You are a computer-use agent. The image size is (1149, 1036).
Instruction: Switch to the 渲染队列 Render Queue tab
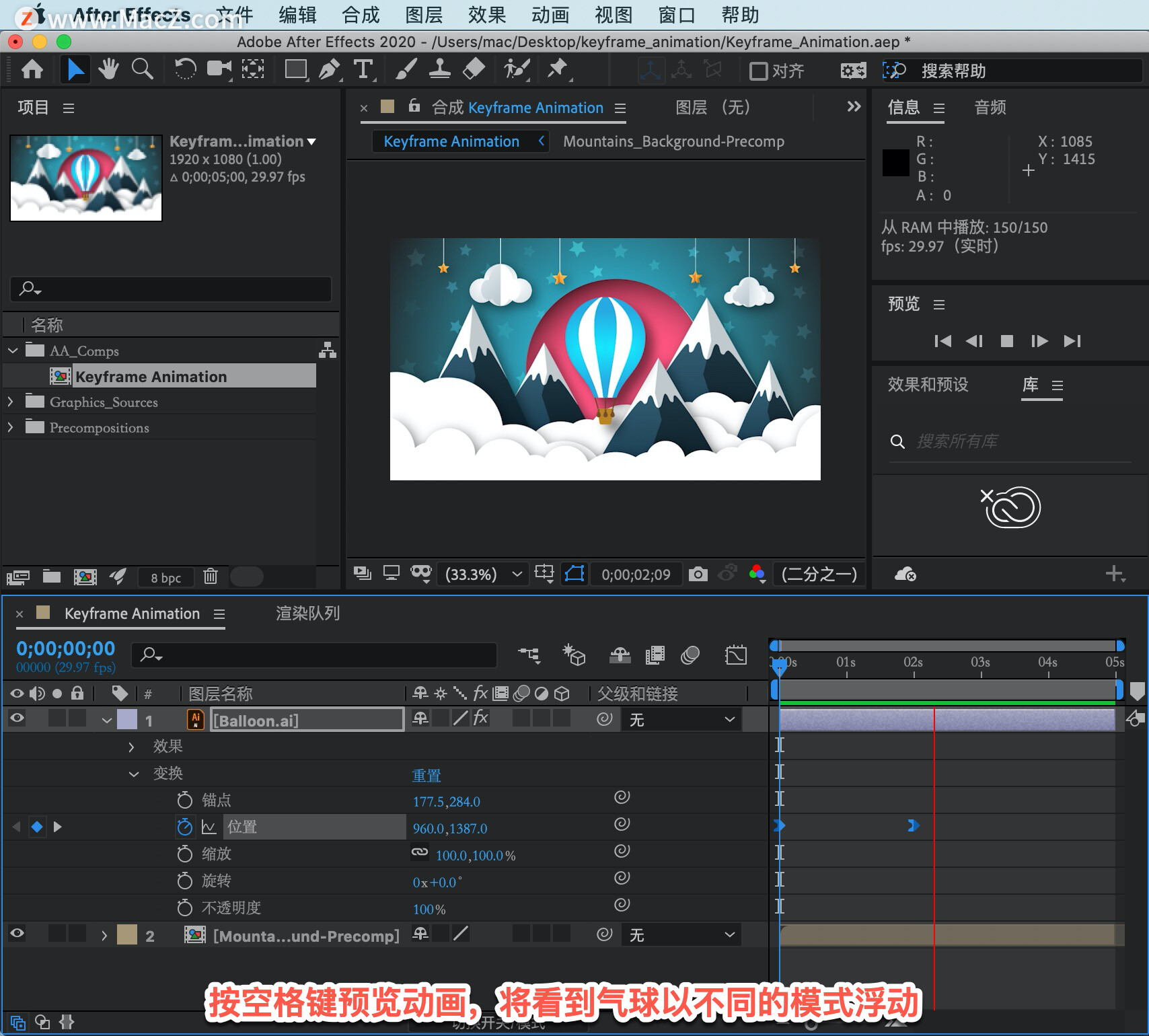click(307, 614)
